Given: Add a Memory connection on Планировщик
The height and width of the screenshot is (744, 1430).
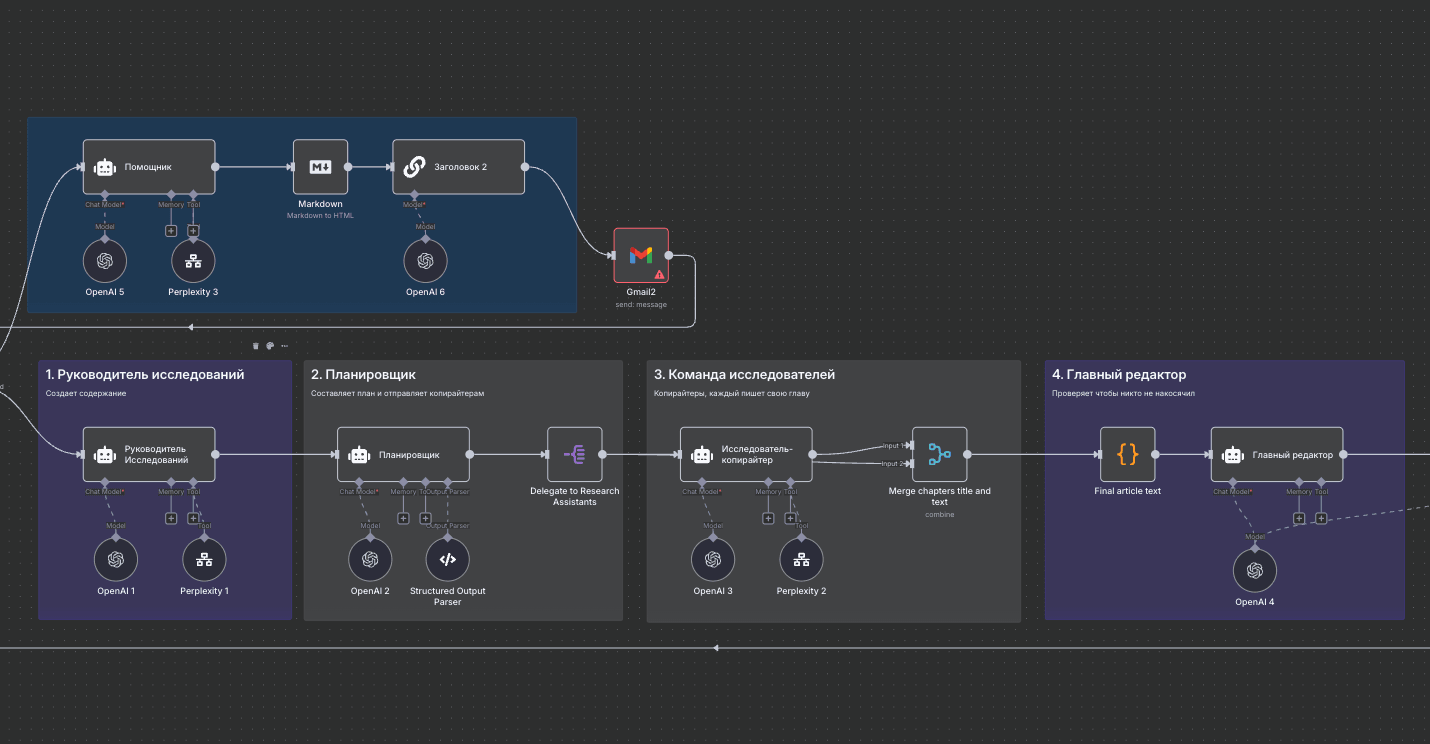Looking at the screenshot, I should pos(403,518).
